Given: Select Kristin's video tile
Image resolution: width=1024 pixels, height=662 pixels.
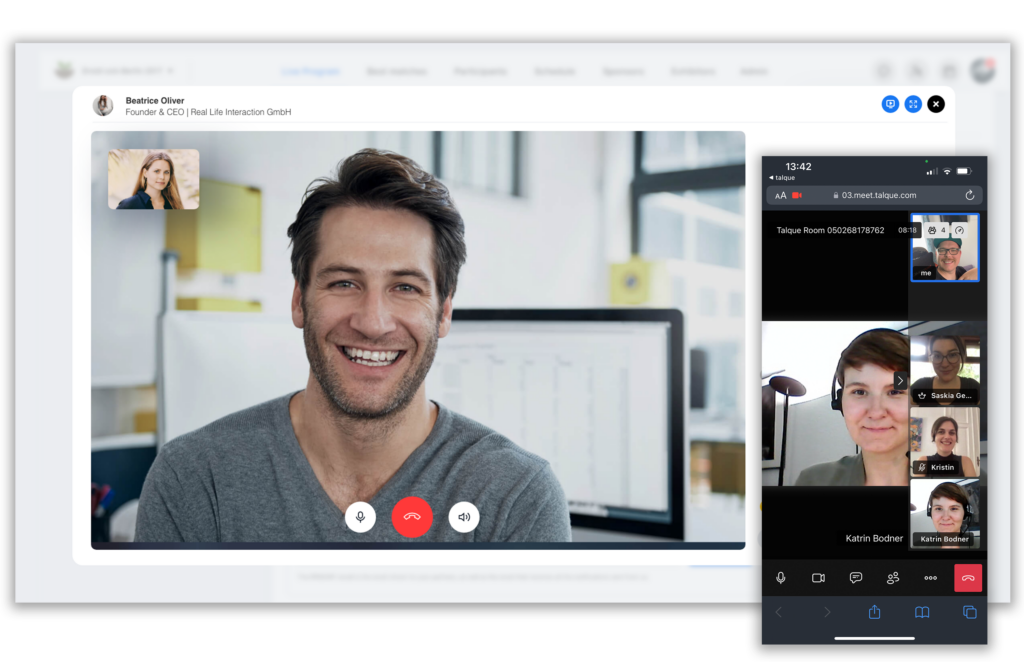Looking at the screenshot, I should (945, 442).
